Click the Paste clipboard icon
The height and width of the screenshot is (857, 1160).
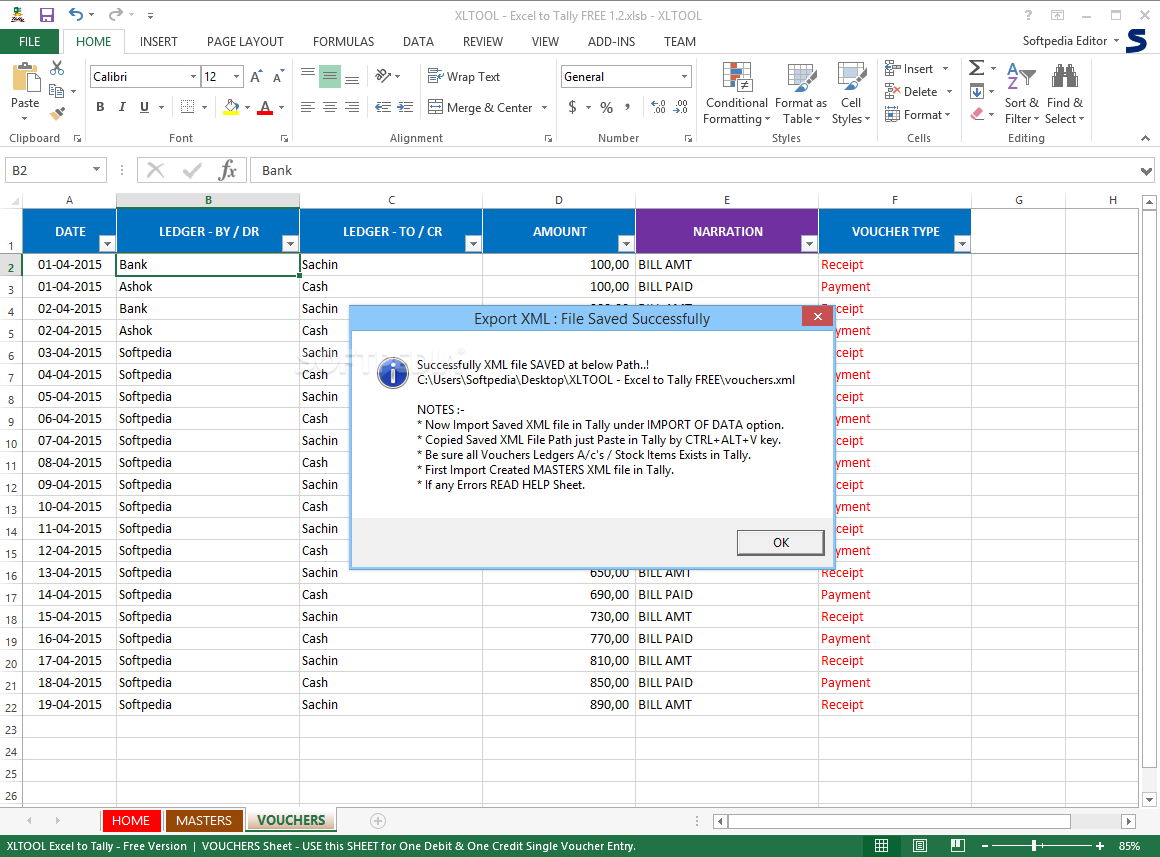[25, 78]
